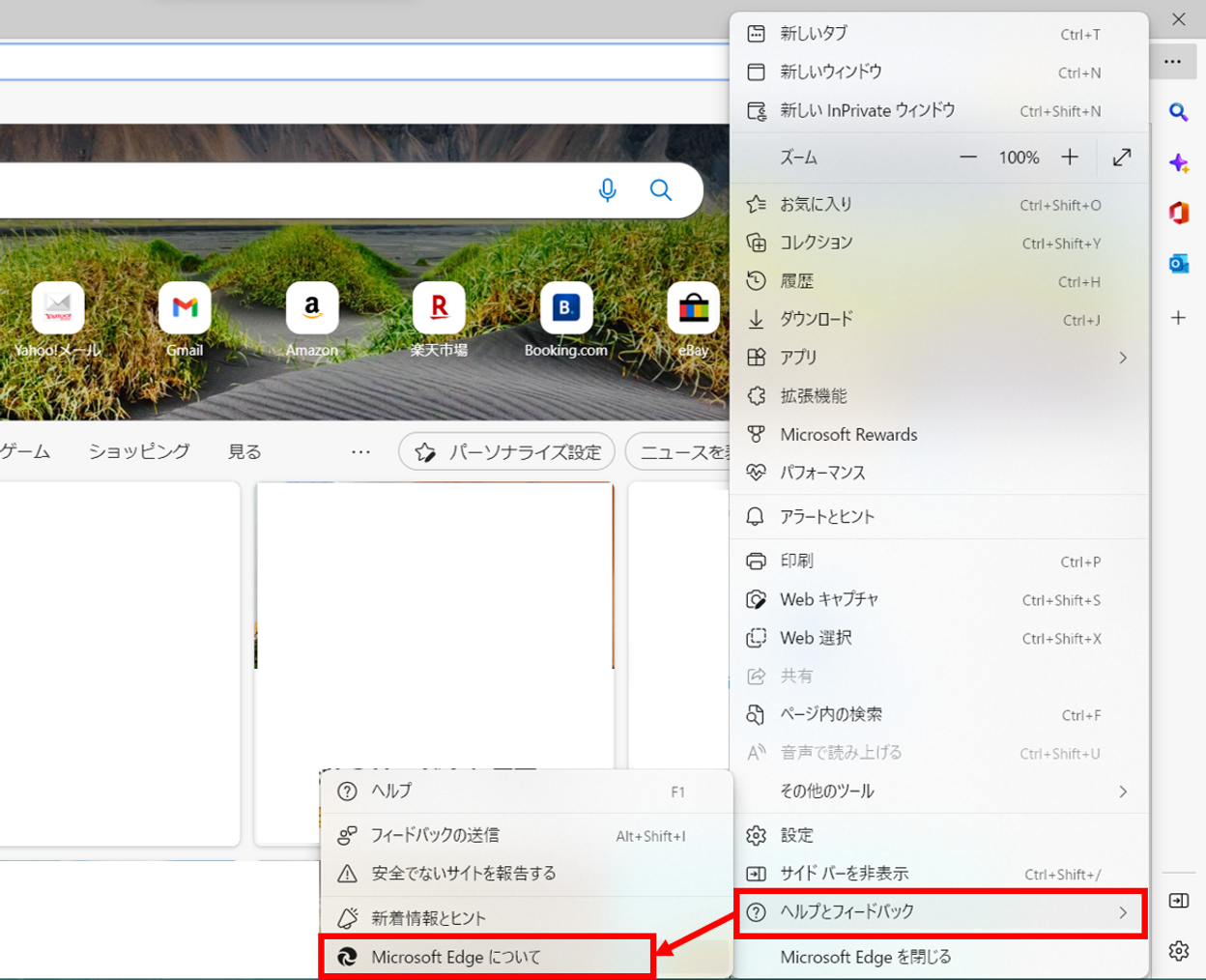Open the Copilot sparkle icon in sidebar
Screen dimensions: 1206x980
pos(1178,162)
